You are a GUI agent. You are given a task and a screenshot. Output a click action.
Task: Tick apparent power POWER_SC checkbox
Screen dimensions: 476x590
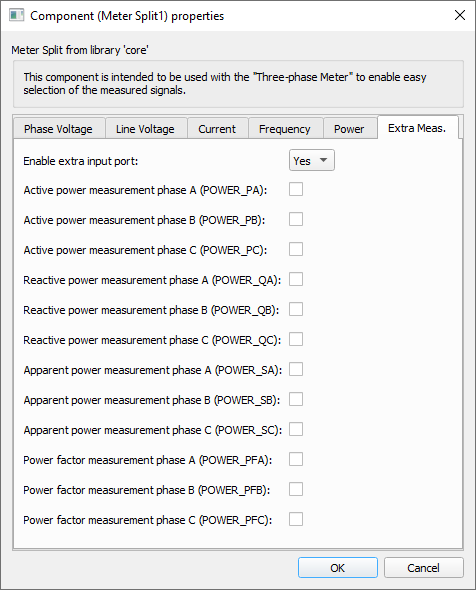pos(296,429)
